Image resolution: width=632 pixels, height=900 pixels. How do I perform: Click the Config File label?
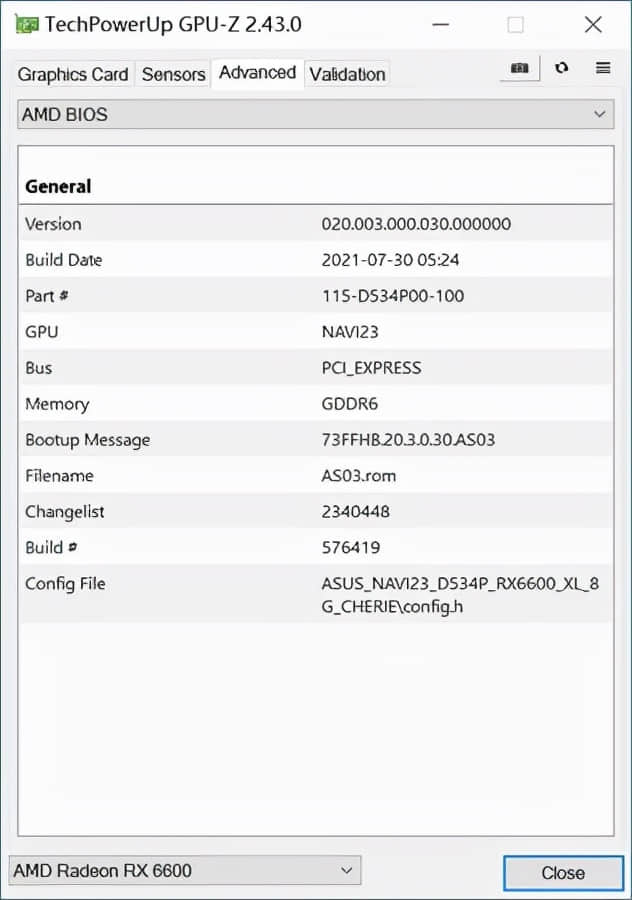(65, 584)
